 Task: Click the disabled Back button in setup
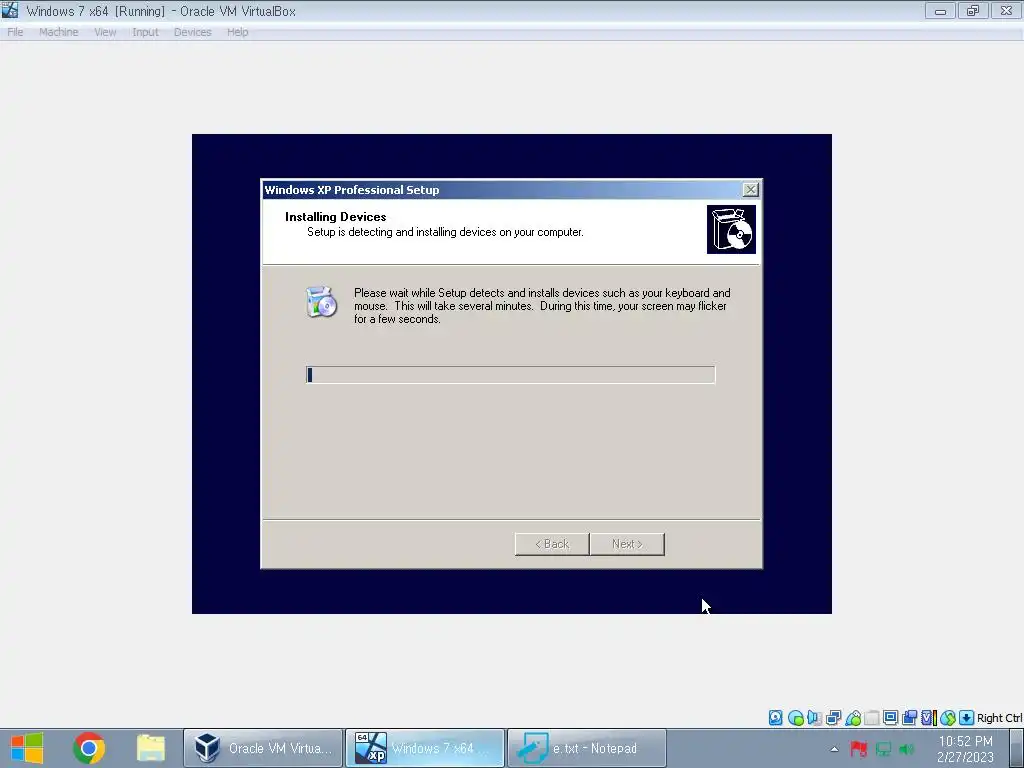552,544
